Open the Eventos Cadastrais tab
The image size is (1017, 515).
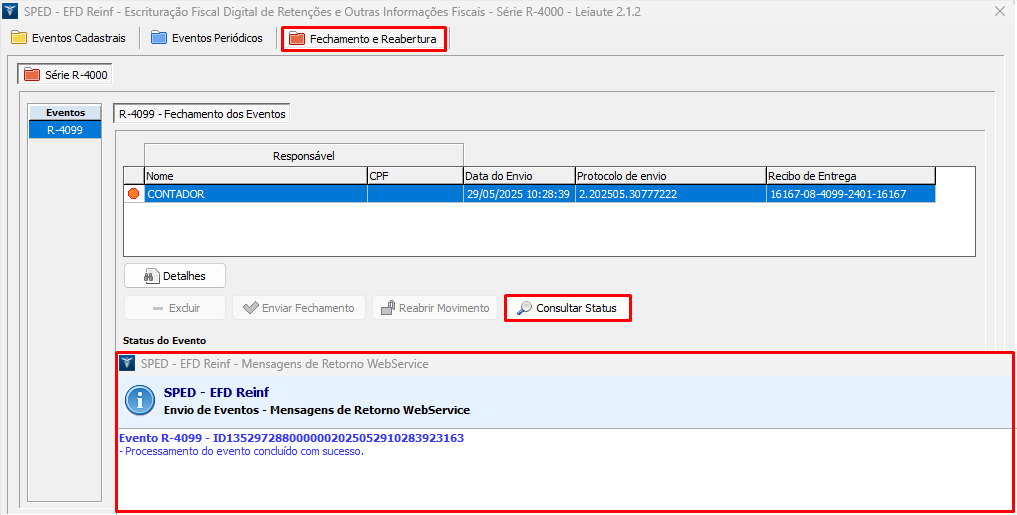pyautogui.click(x=69, y=38)
